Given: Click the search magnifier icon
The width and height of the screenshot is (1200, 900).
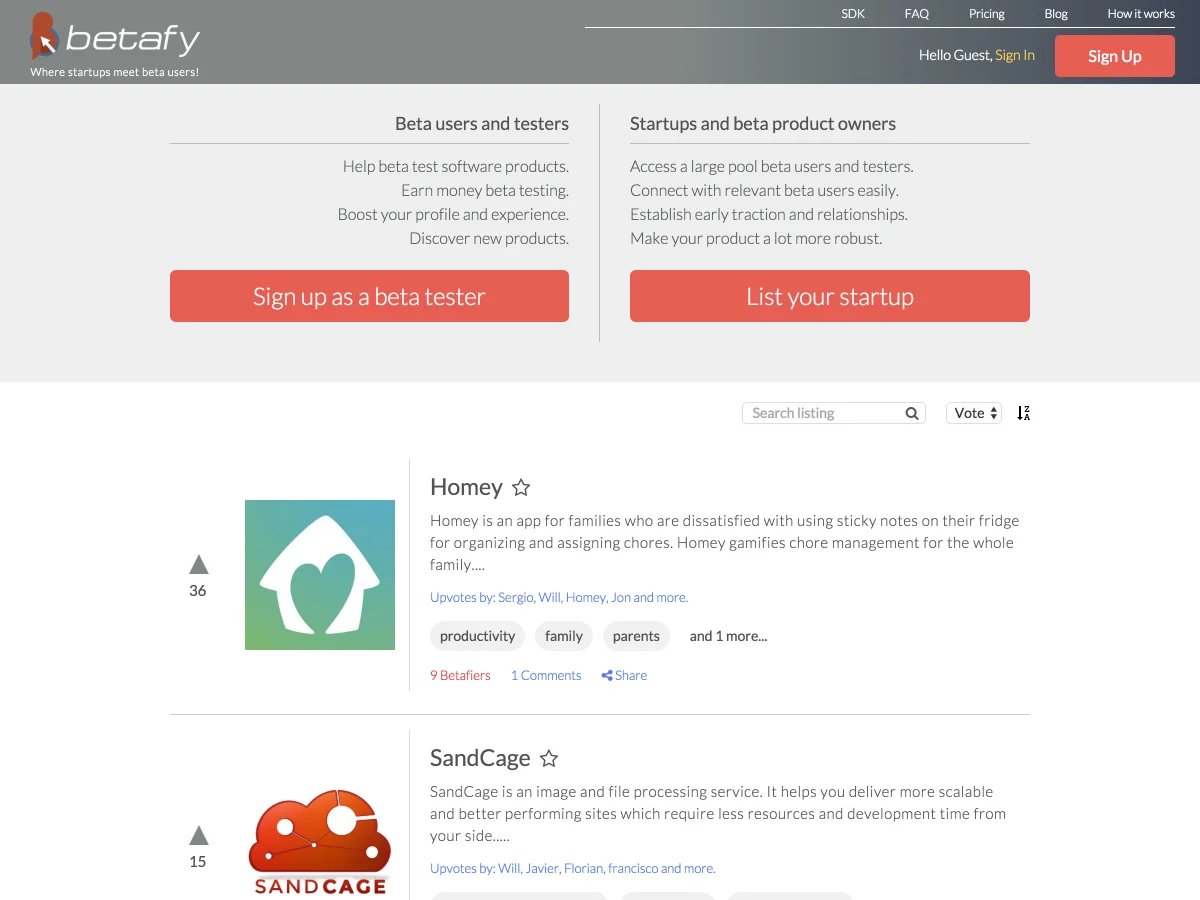Looking at the screenshot, I should point(912,413).
